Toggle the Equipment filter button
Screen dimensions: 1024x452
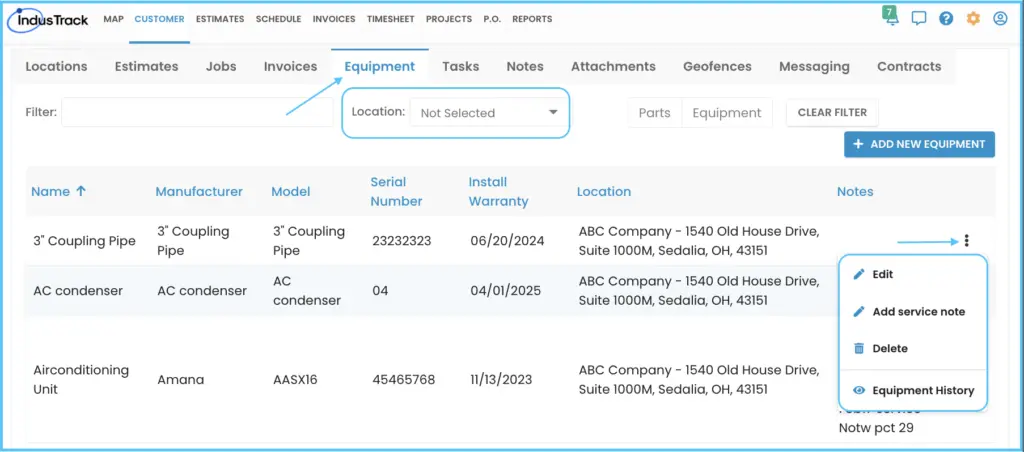pos(727,113)
